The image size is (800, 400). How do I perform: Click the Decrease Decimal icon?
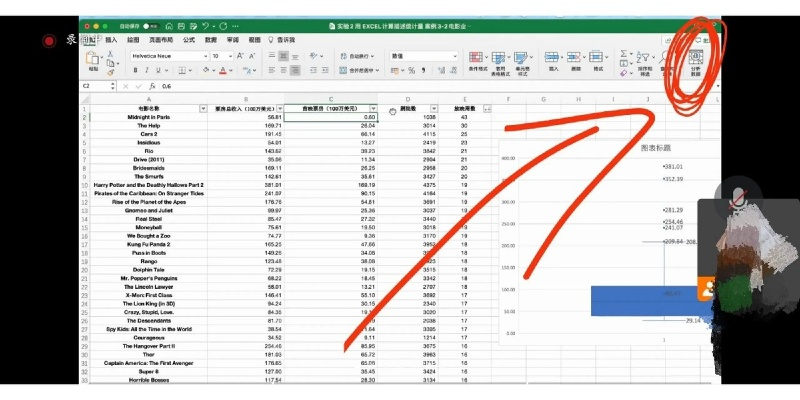point(454,71)
